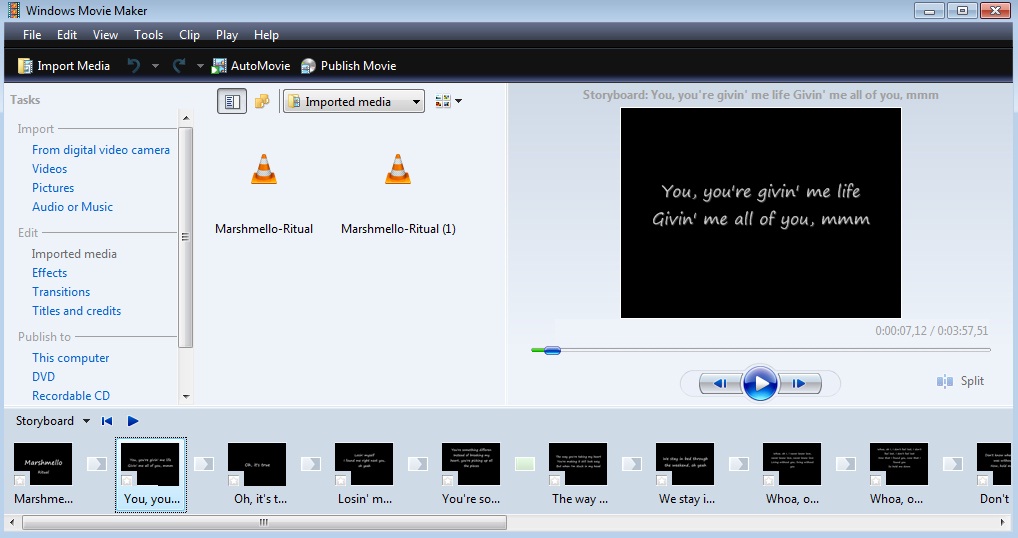Play the preview with the round Play button

coord(760,384)
